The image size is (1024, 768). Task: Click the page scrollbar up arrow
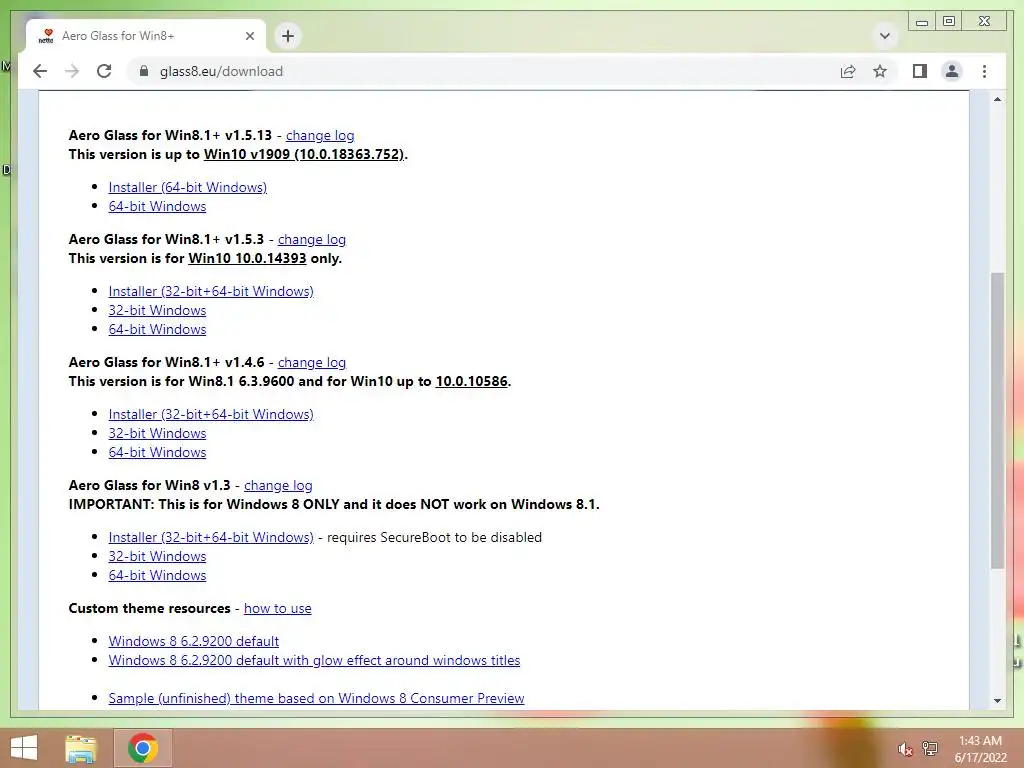pyautogui.click(x=997, y=99)
